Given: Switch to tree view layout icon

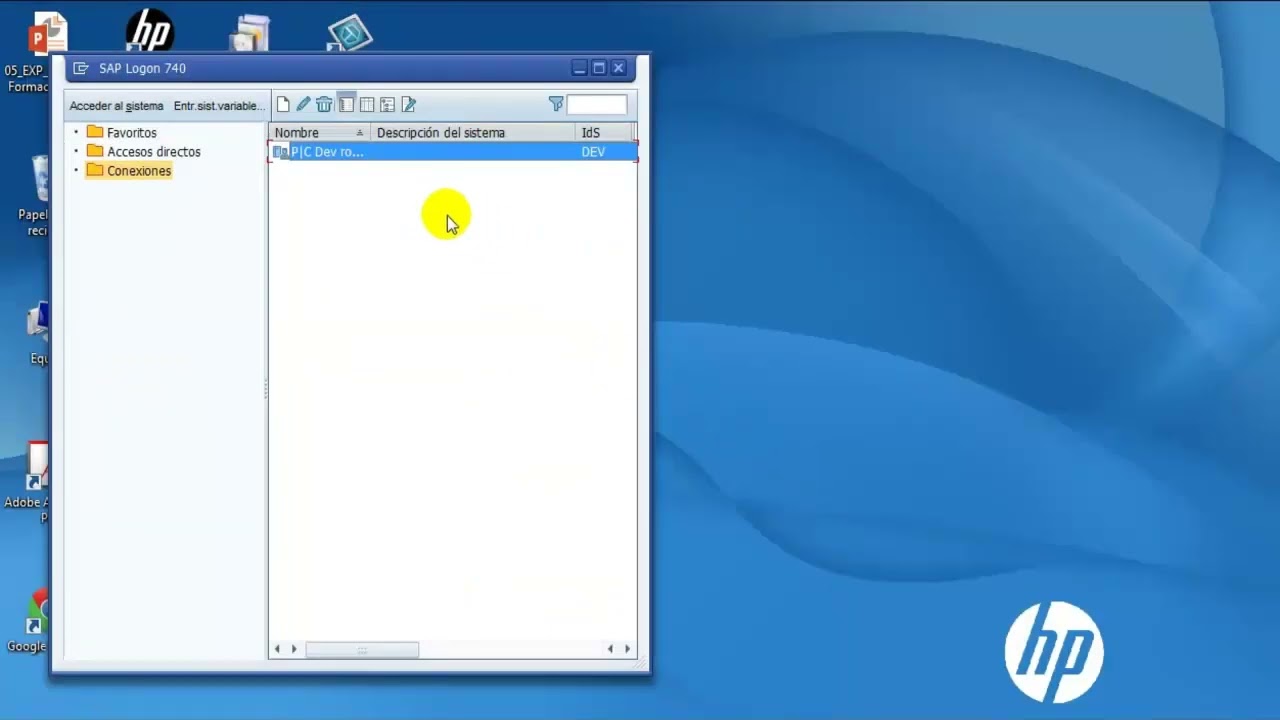Looking at the screenshot, I should (x=387, y=104).
